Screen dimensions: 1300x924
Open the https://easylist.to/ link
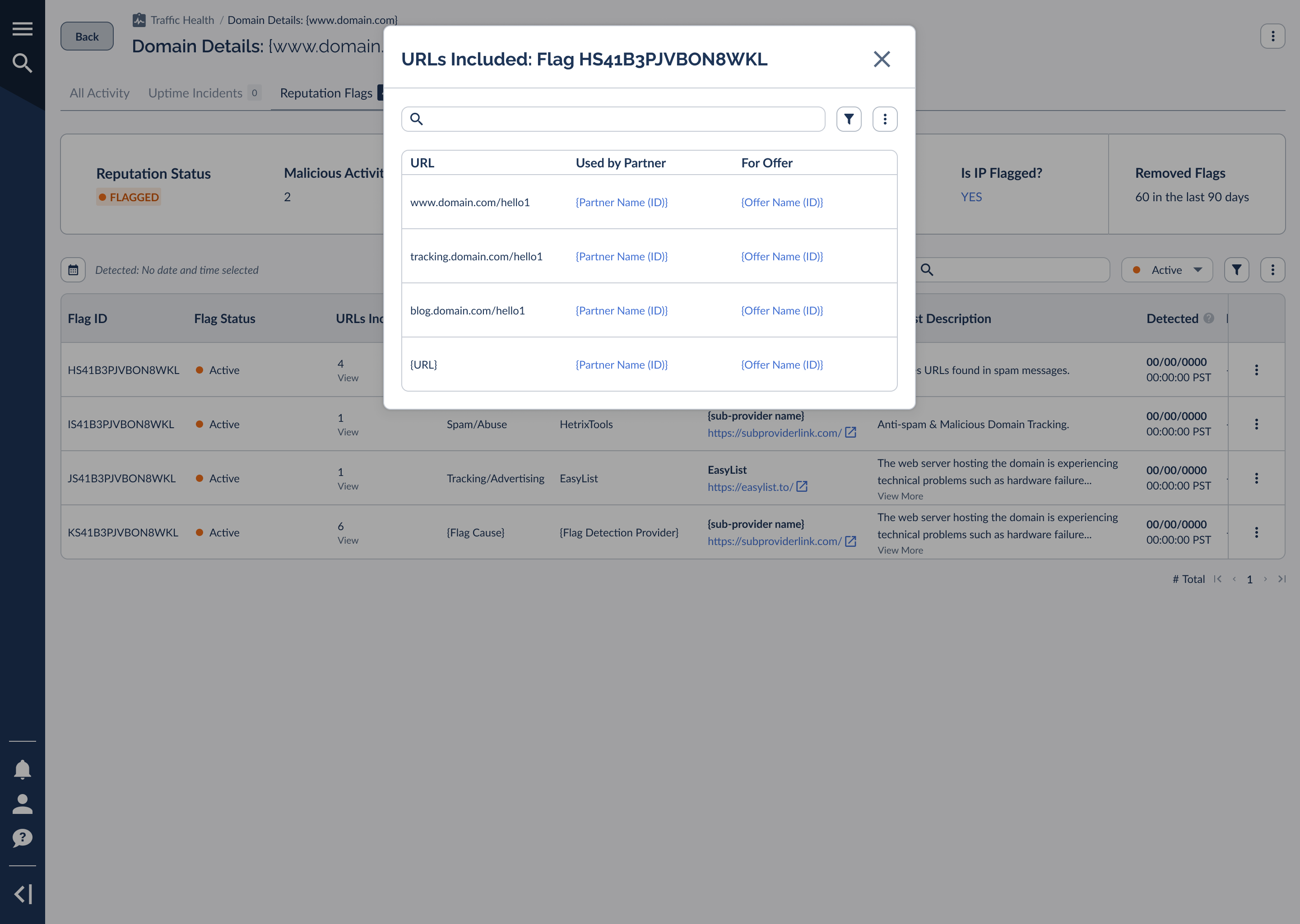click(750, 486)
